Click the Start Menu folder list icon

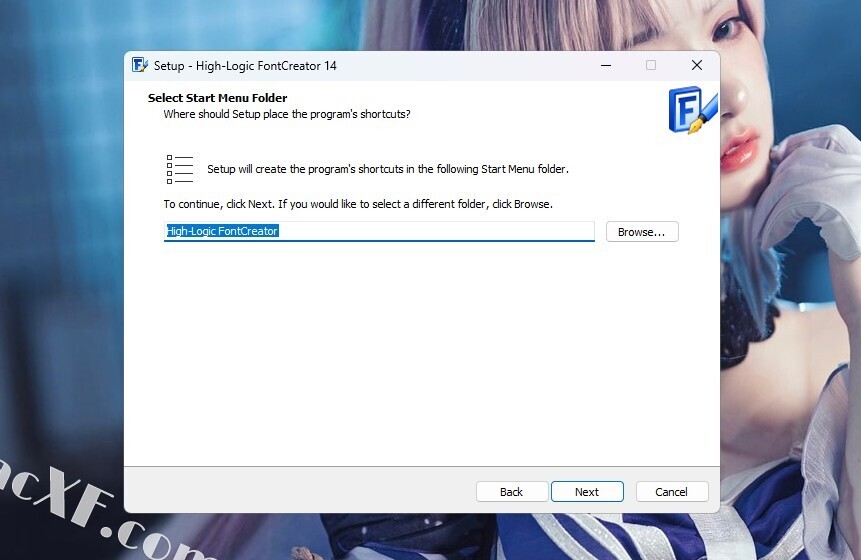coord(180,169)
